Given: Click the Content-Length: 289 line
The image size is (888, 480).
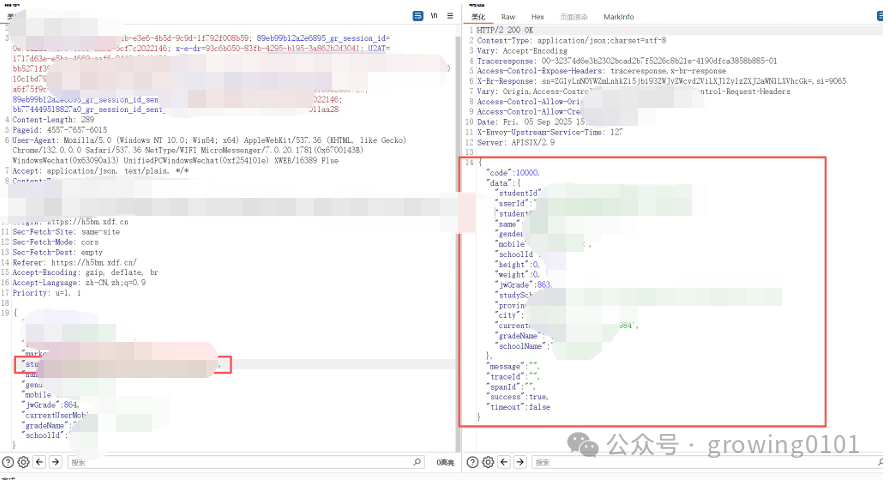Looking at the screenshot, I should pyautogui.click(x=53, y=120).
